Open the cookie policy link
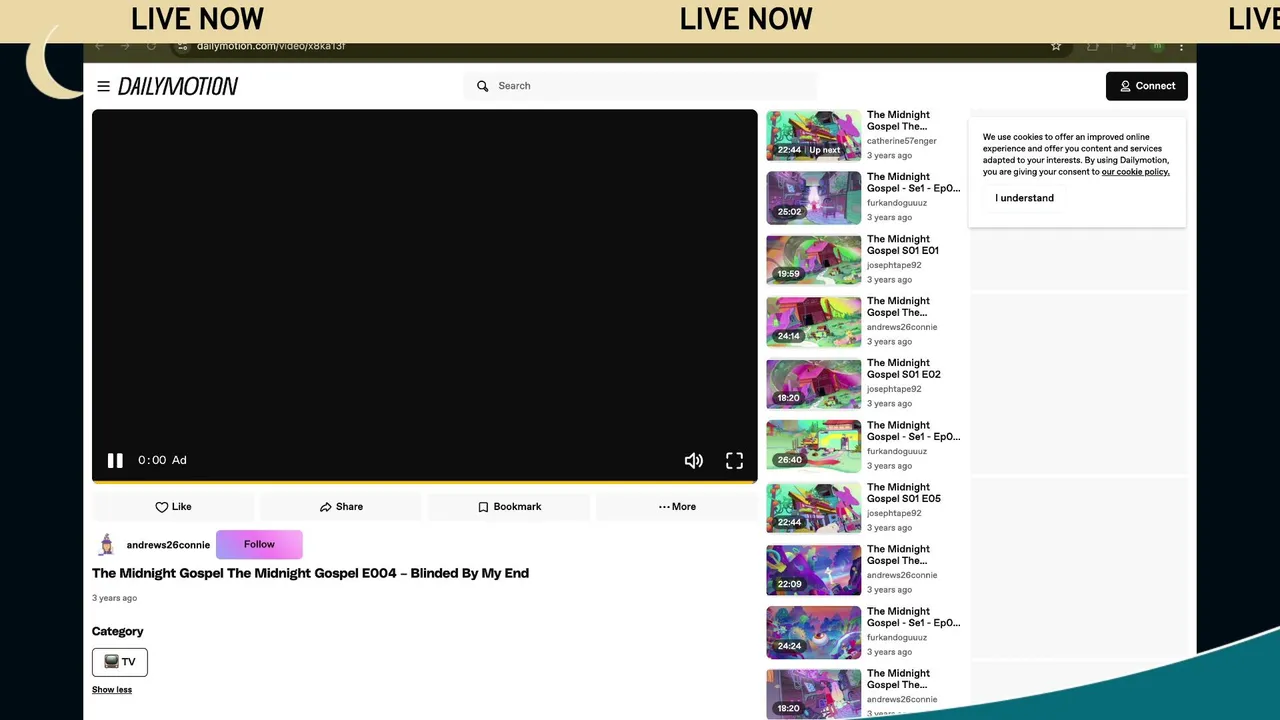1280x720 pixels. click(x=1135, y=172)
